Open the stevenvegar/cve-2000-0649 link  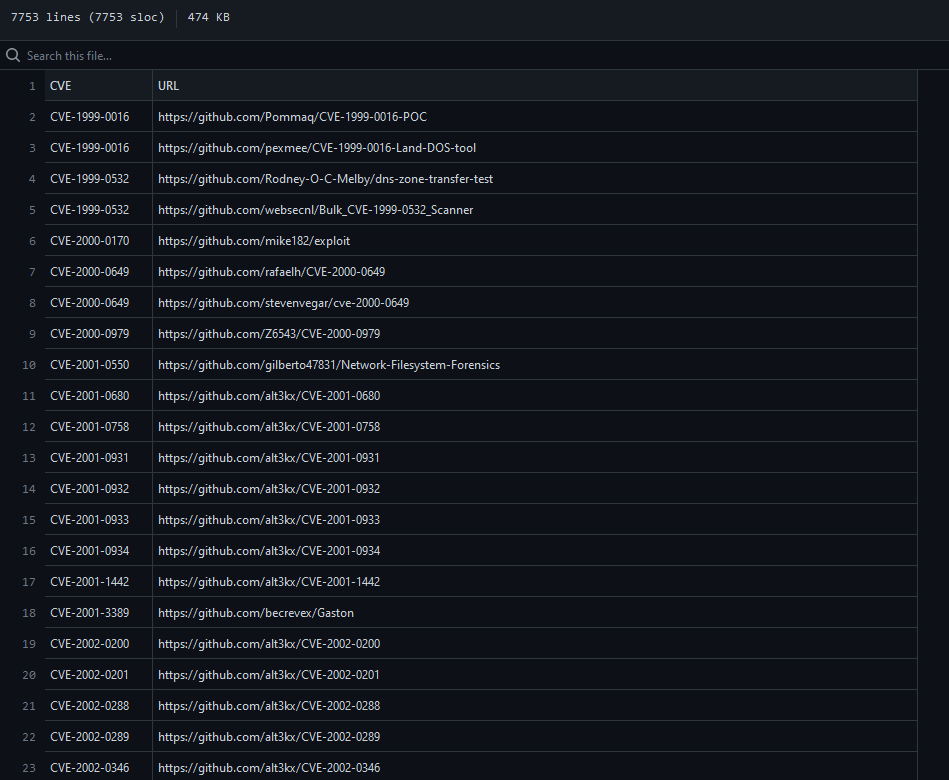283,303
